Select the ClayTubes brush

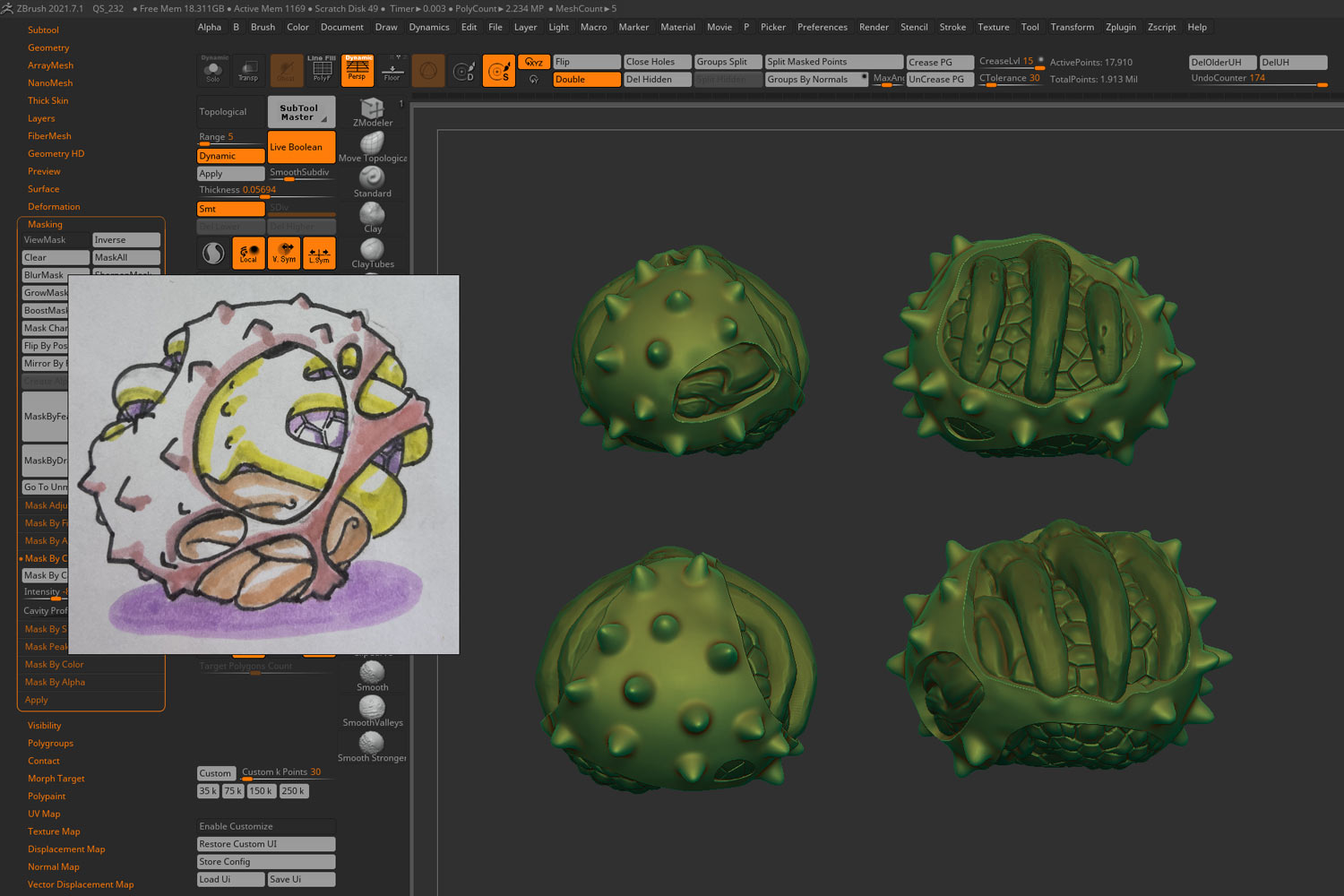(x=373, y=254)
